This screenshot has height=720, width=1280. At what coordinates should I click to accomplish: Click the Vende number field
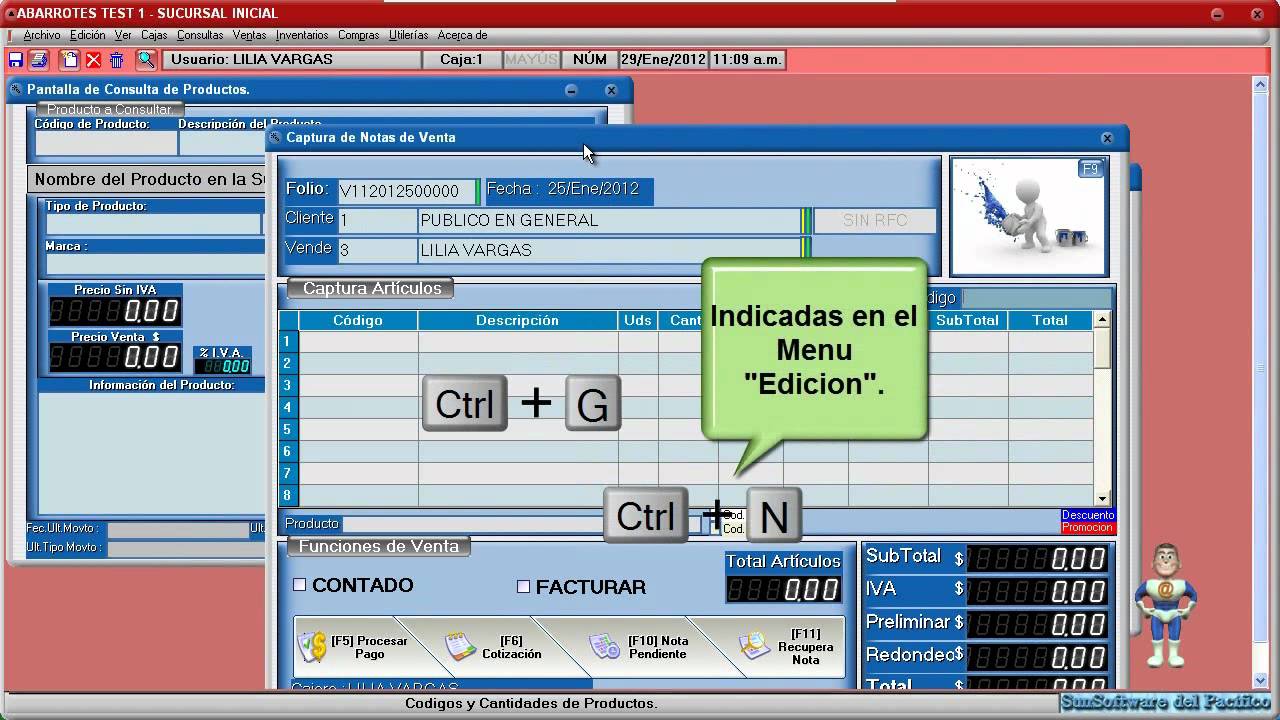pos(376,250)
